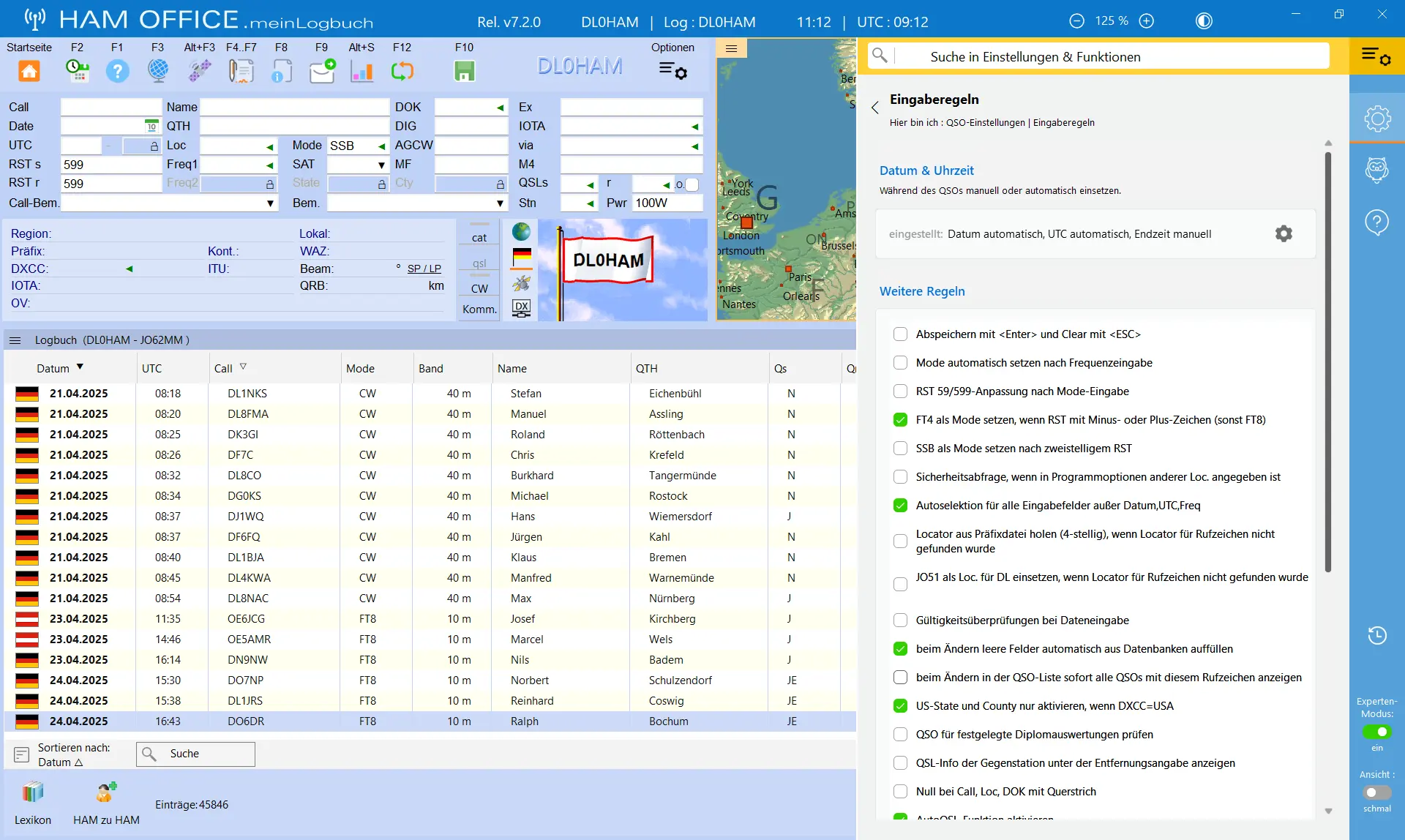The height and width of the screenshot is (840, 1405).
Task: Click the F12 refresh sync icon
Action: tap(402, 71)
